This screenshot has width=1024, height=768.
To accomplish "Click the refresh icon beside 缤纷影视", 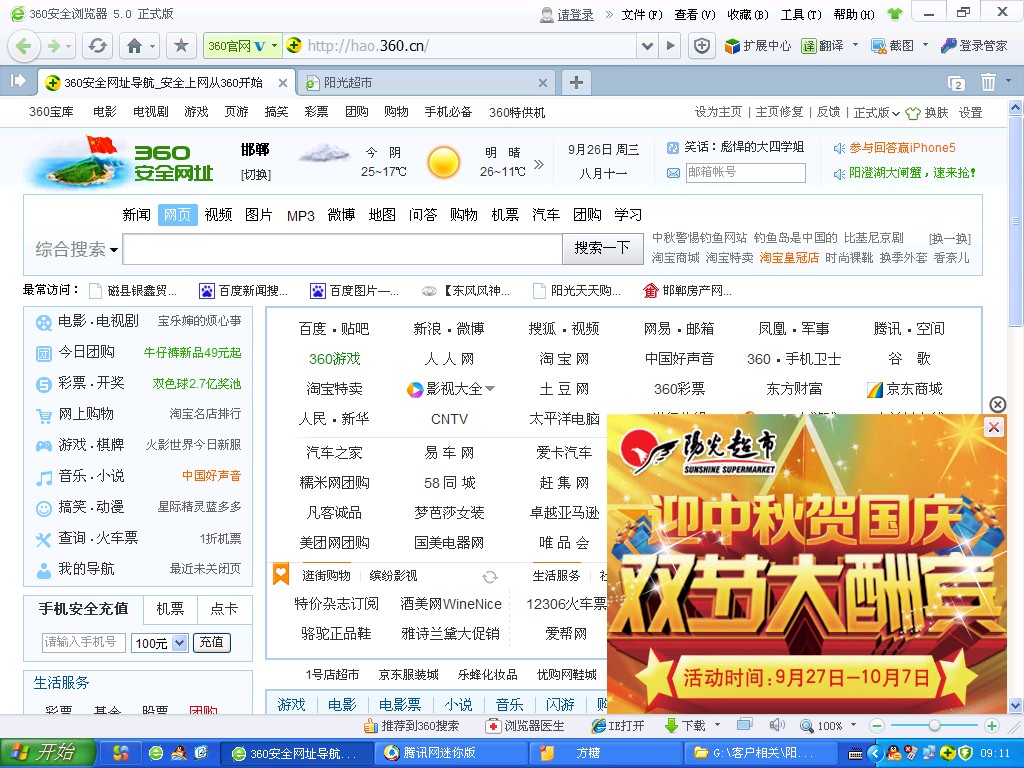I will (490, 577).
